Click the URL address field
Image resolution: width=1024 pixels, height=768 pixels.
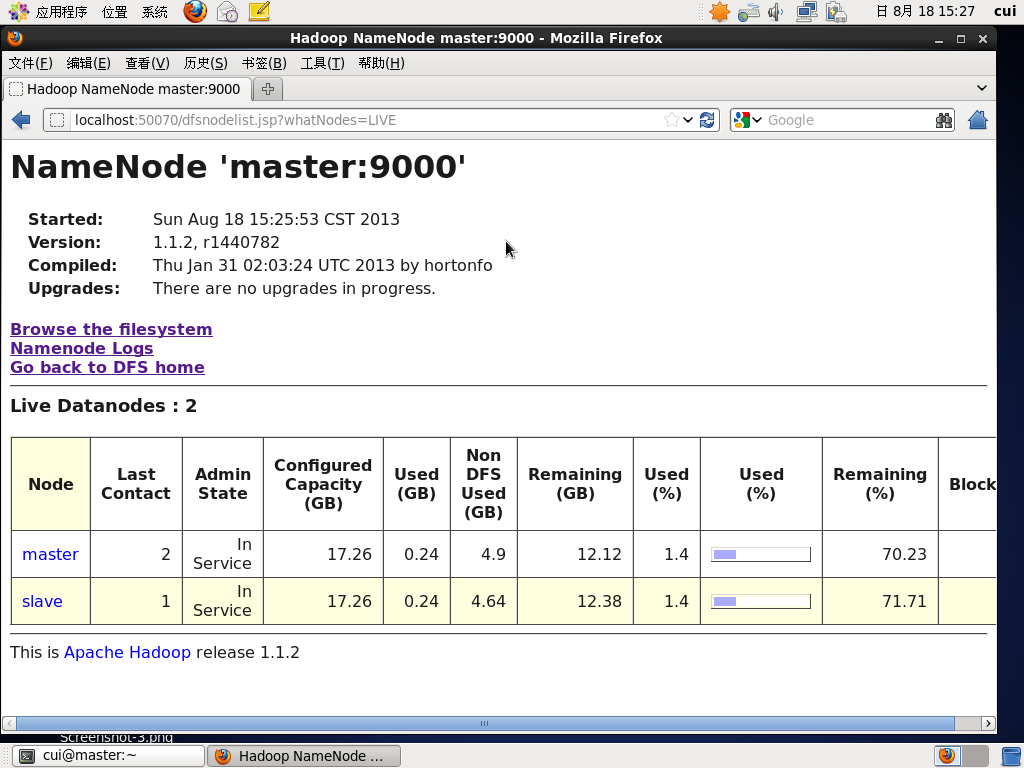click(366, 120)
